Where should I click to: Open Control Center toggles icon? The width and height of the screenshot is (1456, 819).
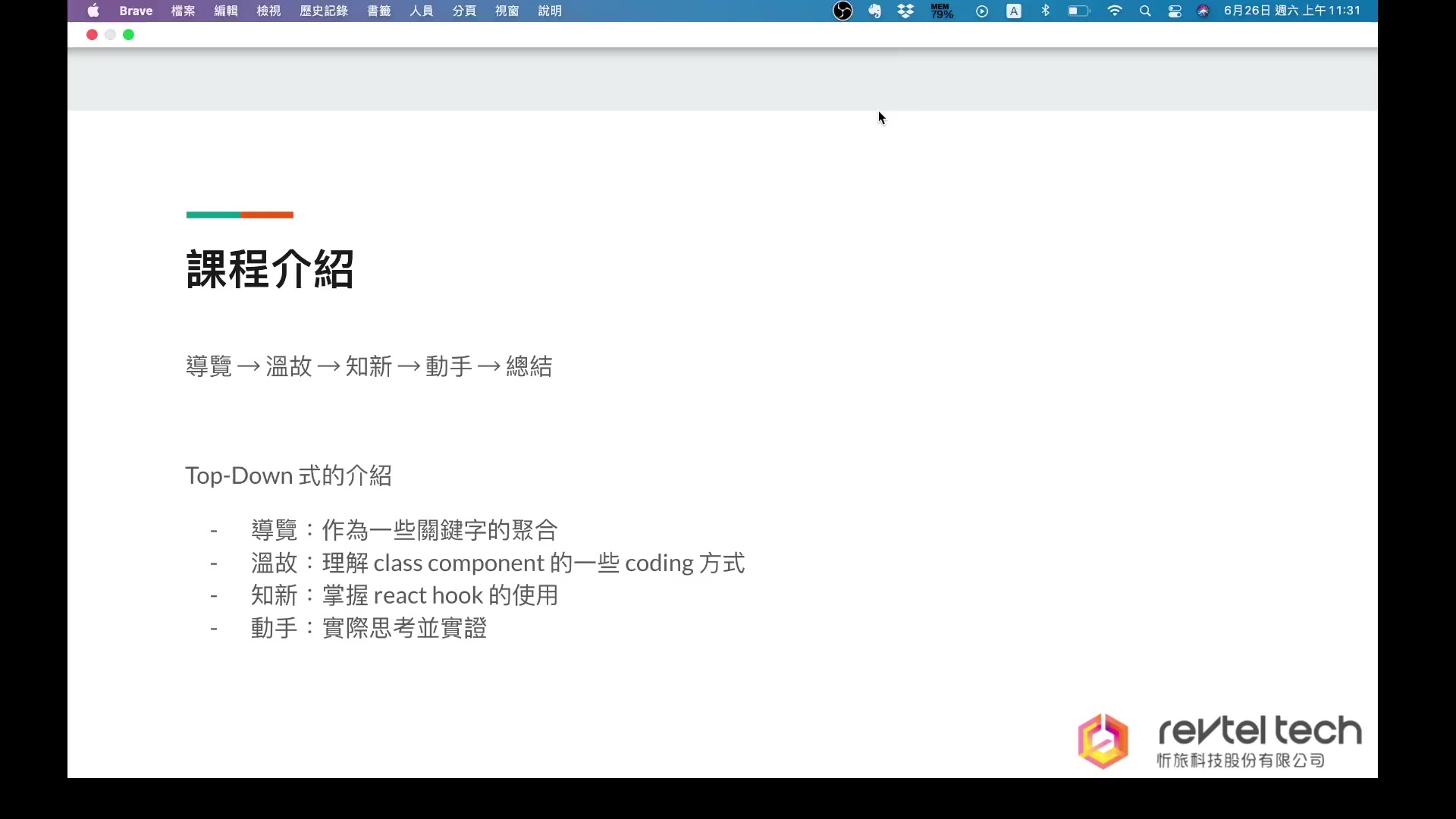1175,11
